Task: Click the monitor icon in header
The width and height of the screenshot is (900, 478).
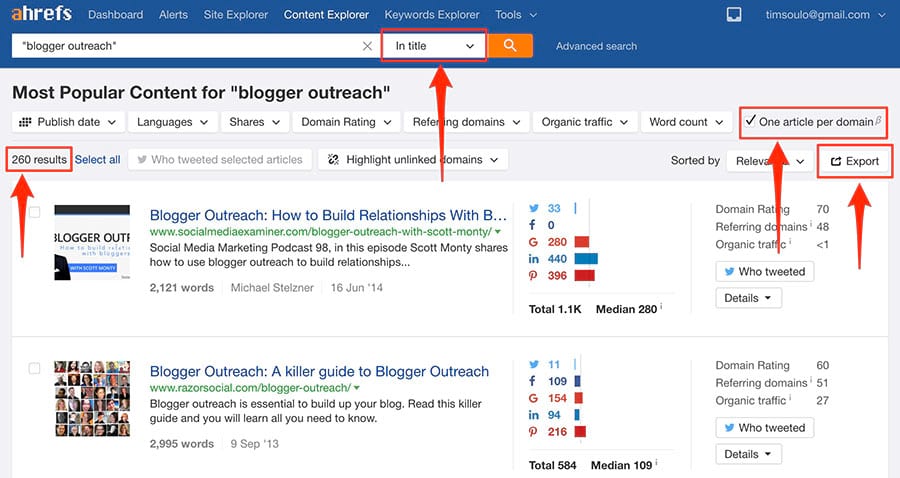Action: tap(734, 14)
